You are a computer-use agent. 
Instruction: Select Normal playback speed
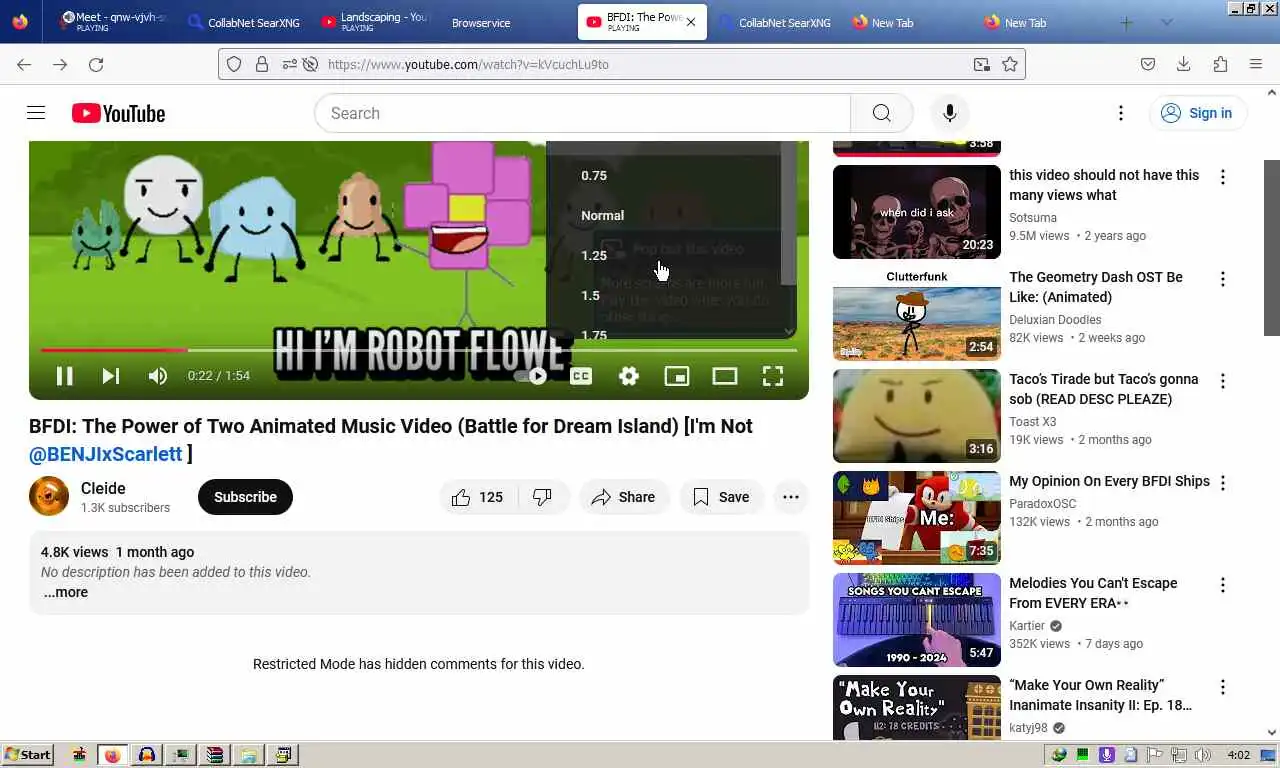pos(602,215)
